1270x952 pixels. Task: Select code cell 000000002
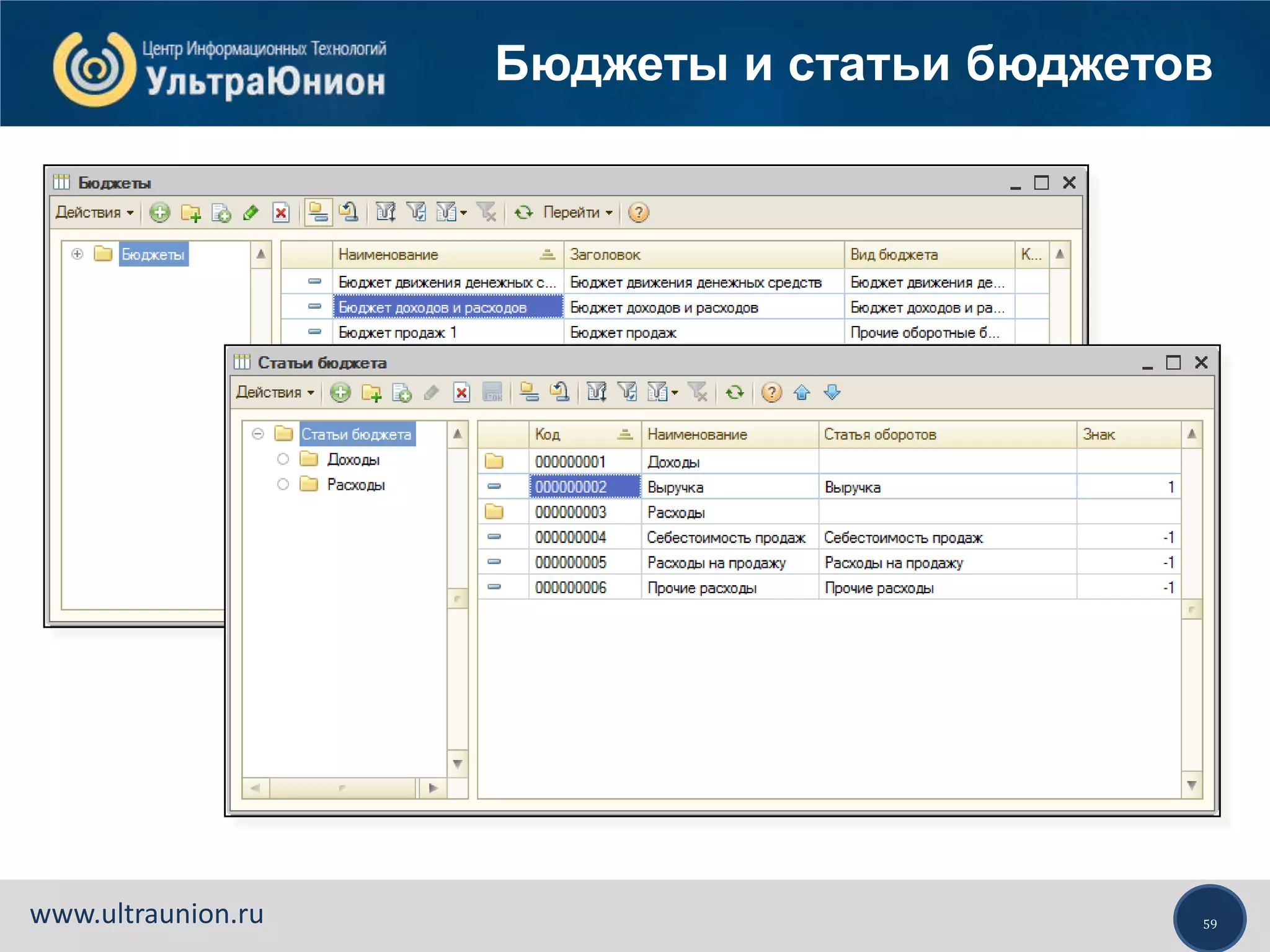coord(584,487)
